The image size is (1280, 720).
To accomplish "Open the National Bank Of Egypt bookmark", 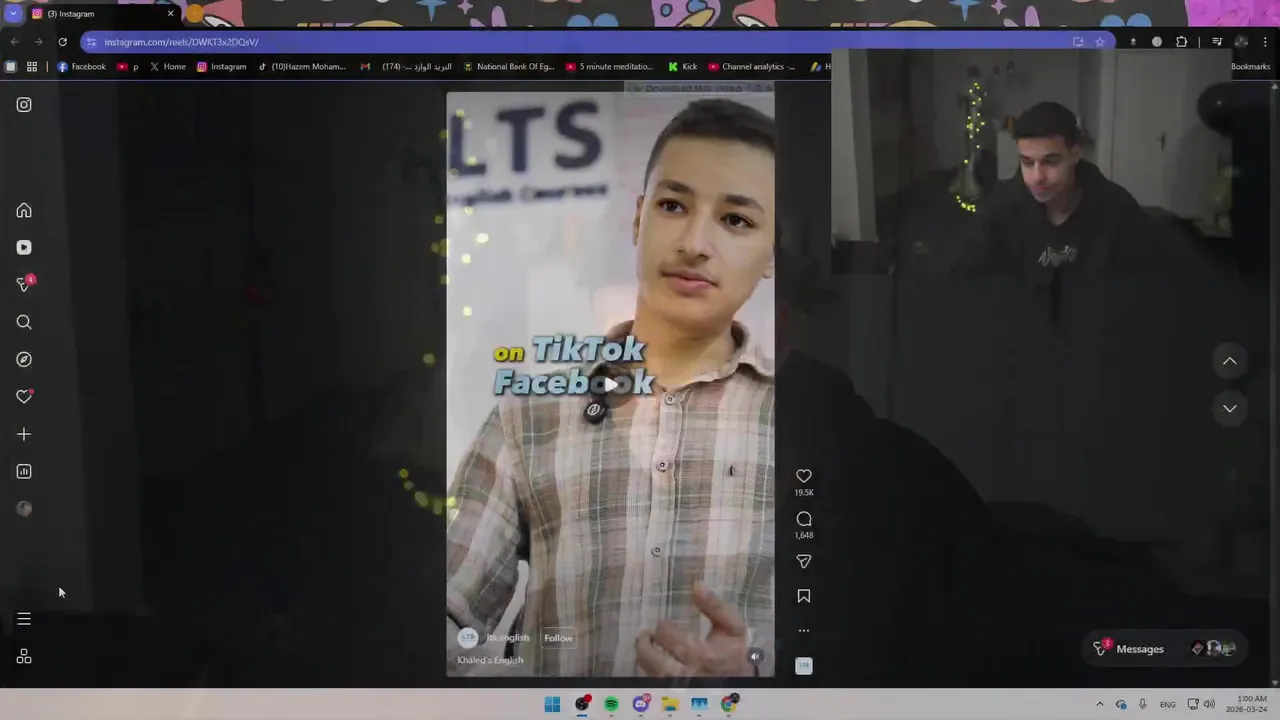I will pos(509,67).
